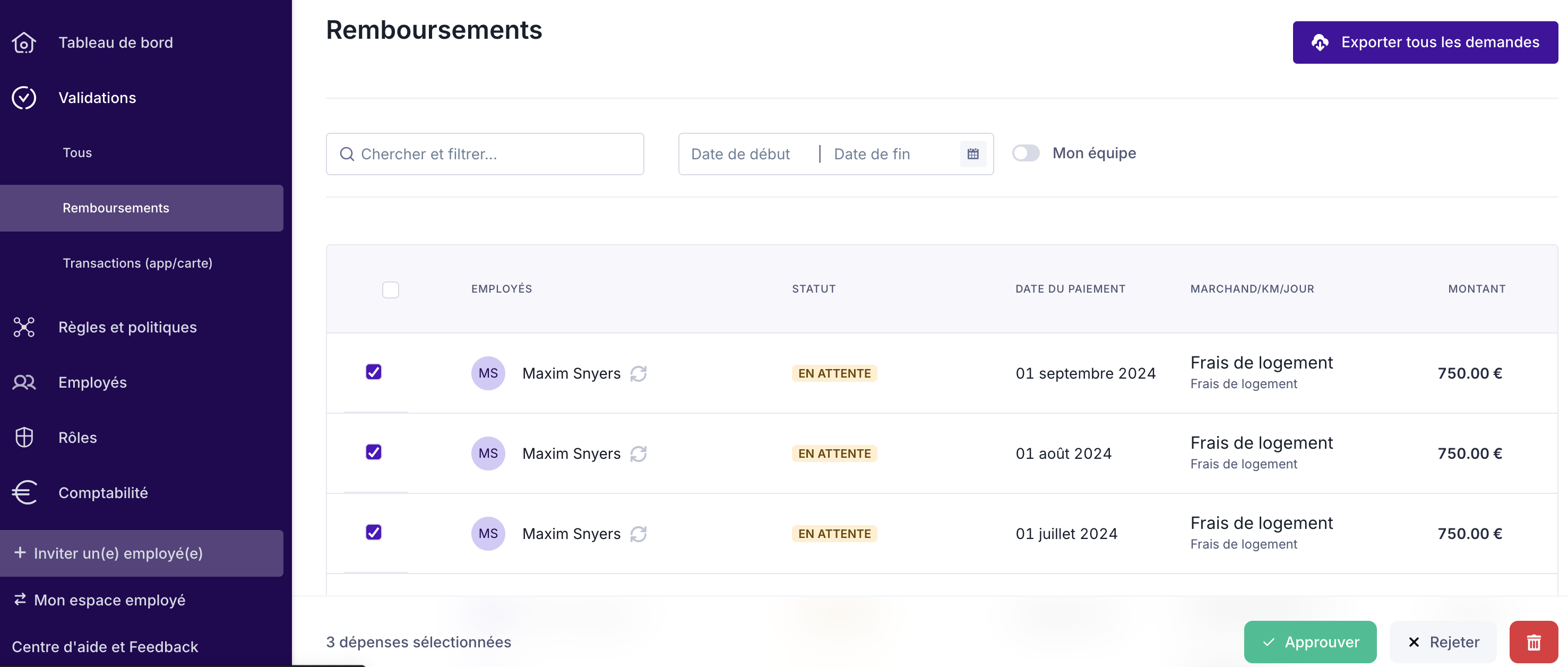The width and height of the screenshot is (1568, 667).
Task: Uncheck the 01 juillet 2024 expense checkbox
Action: (x=373, y=533)
